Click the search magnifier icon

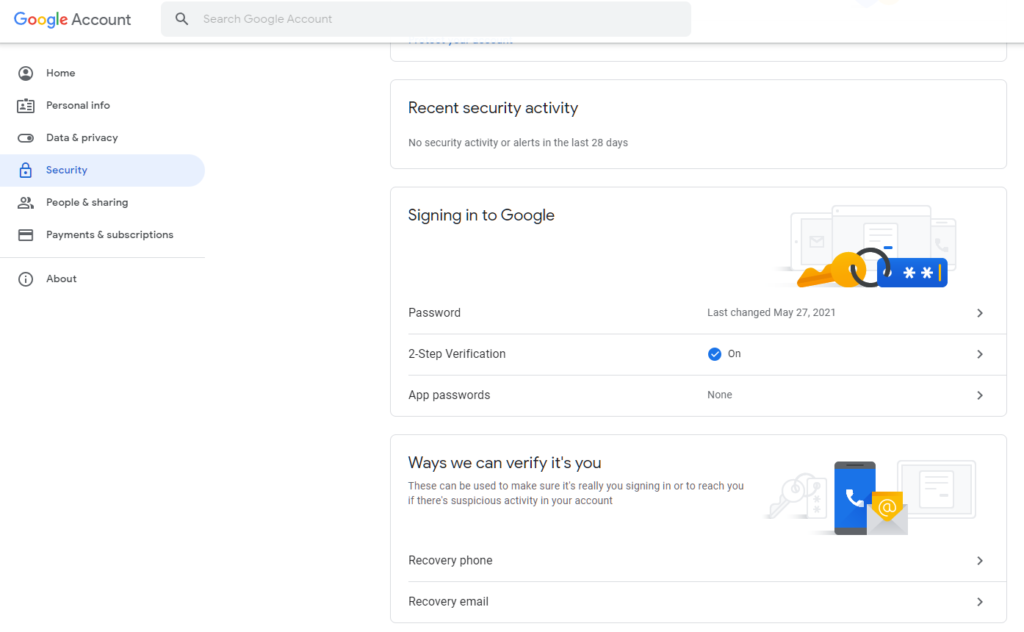click(181, 18)
